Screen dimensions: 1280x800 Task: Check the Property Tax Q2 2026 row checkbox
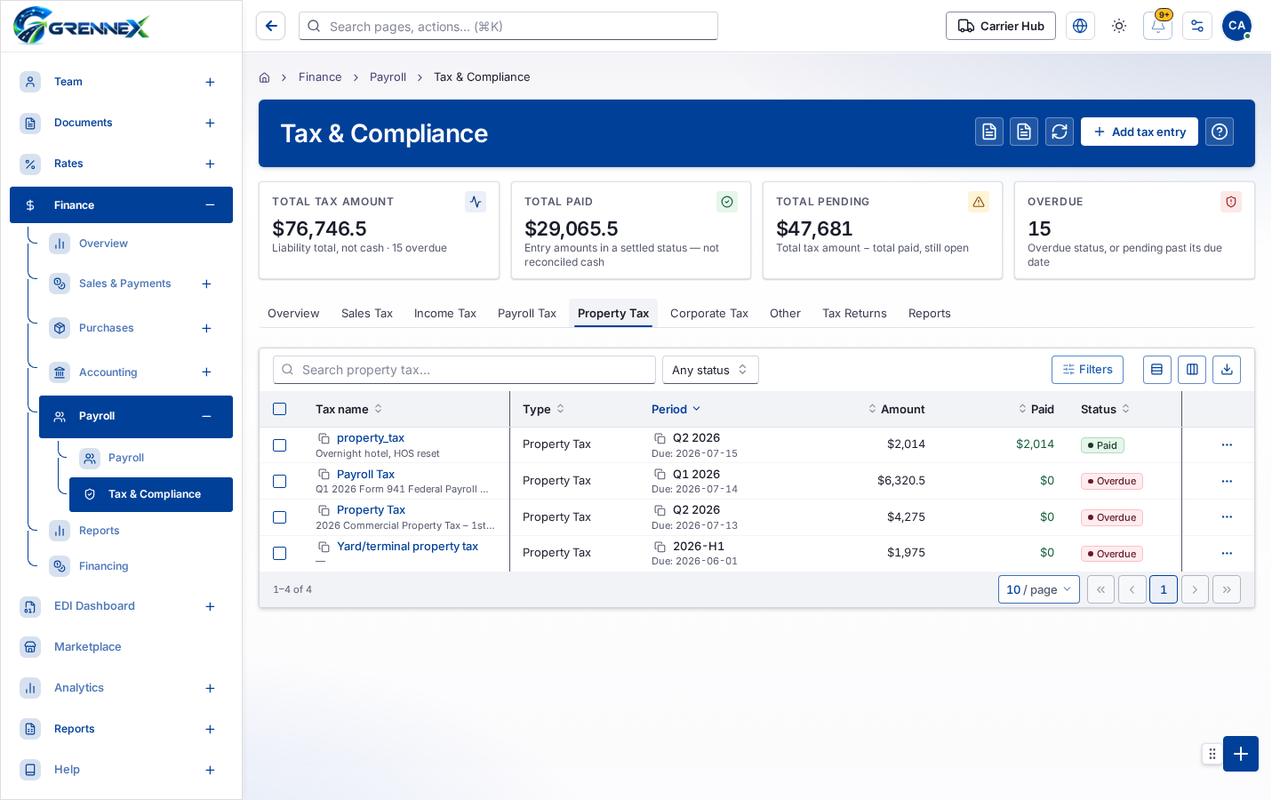coord(279,517)
